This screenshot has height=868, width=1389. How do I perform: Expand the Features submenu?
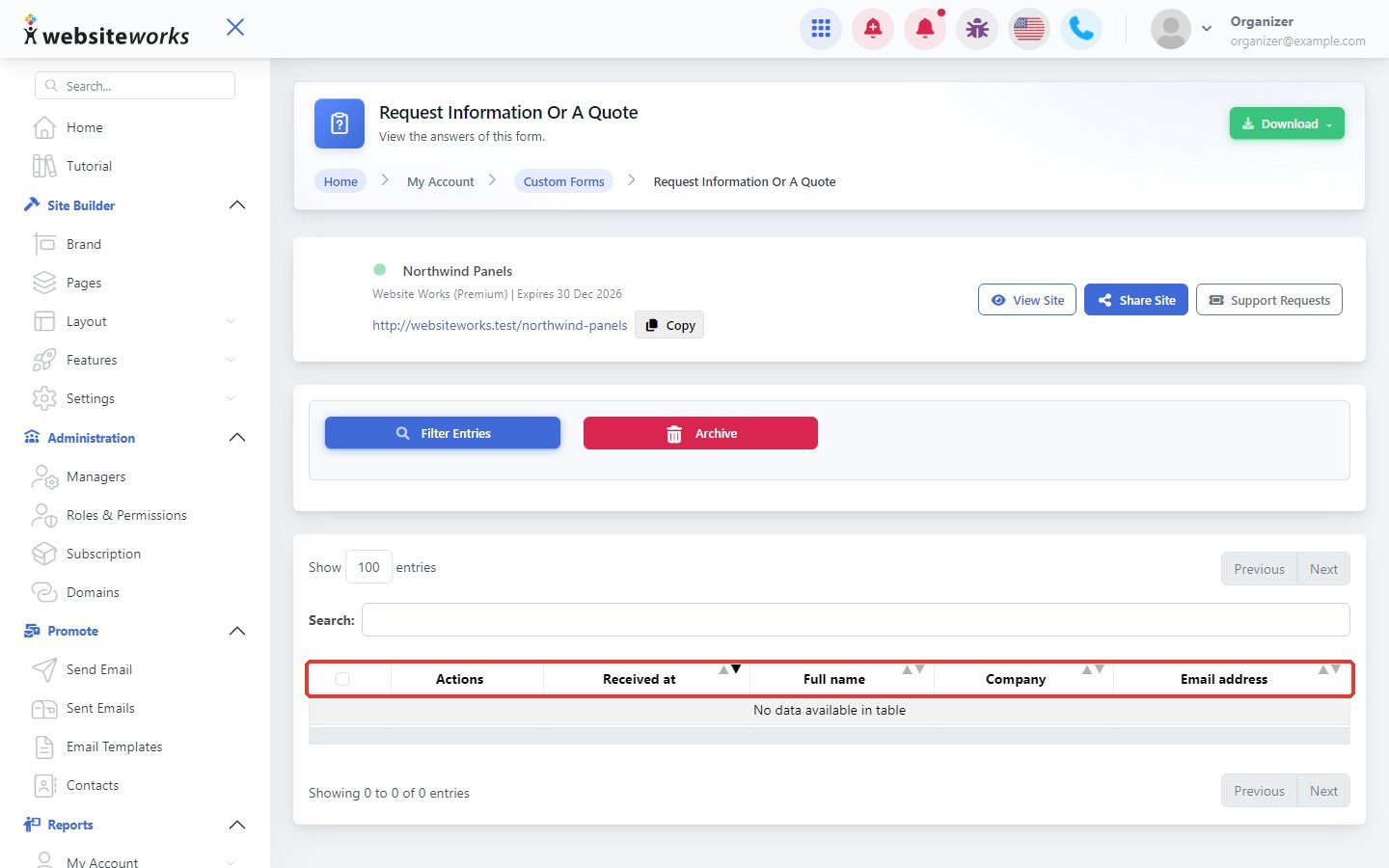(x=231, y=360)
